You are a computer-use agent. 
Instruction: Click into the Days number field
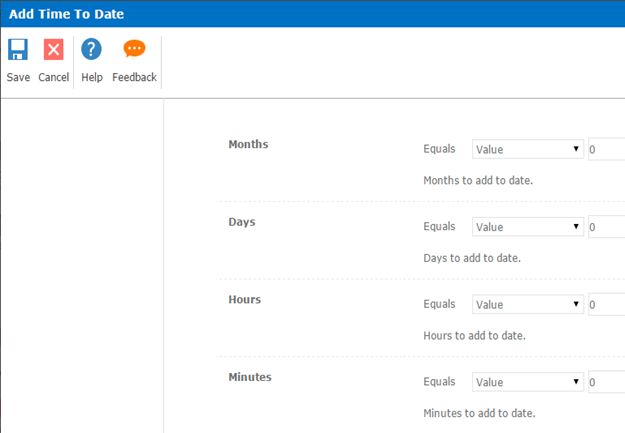point(606,227)
